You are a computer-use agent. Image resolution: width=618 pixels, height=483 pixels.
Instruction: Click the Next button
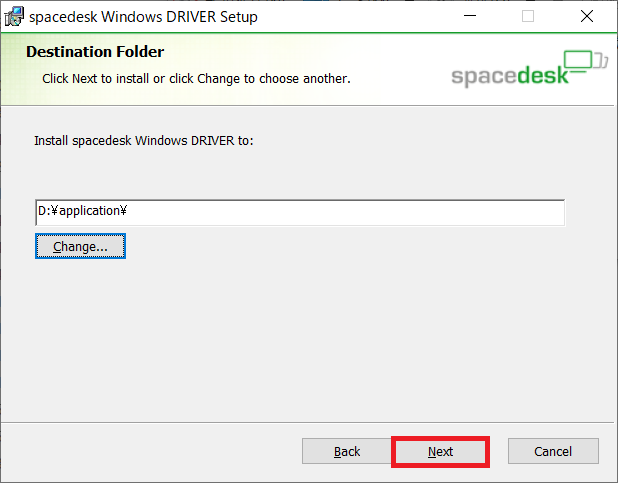(440, 451)
